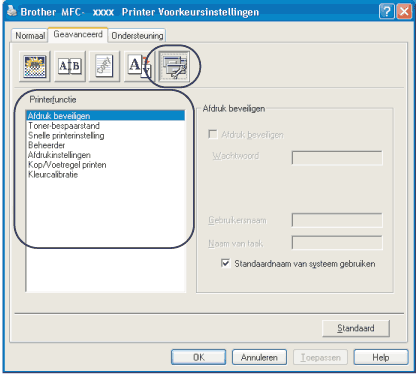Choose Snelle printerinstelling in Printerfunctie list
418x375 pixels.
[x=66, y=135]
